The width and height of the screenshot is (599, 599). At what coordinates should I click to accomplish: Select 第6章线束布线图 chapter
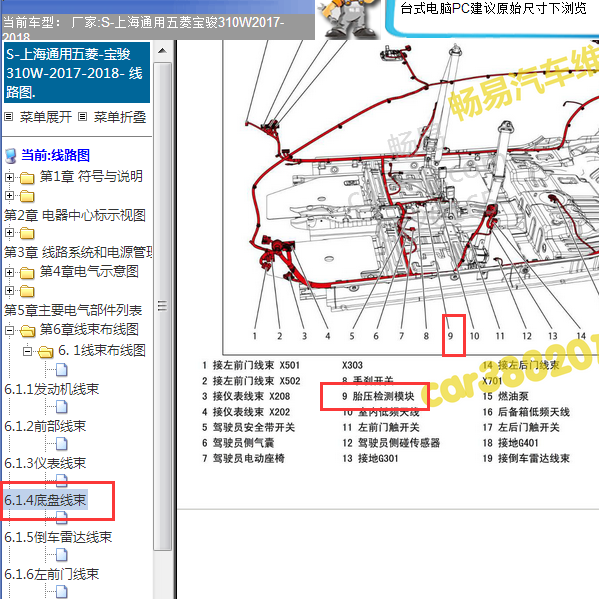click(89, 329)
